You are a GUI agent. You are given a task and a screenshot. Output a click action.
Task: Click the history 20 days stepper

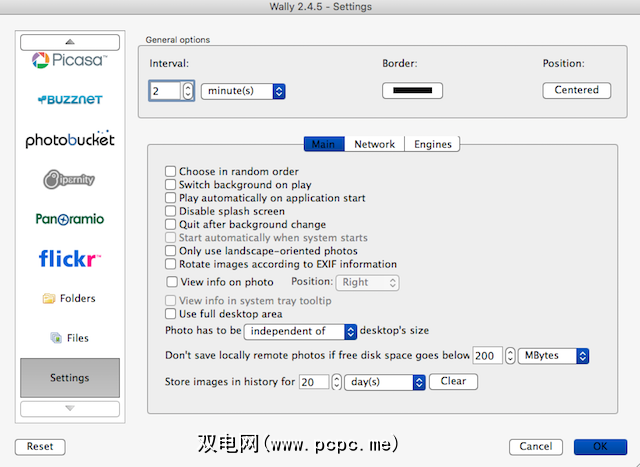(x=336, y=382)
